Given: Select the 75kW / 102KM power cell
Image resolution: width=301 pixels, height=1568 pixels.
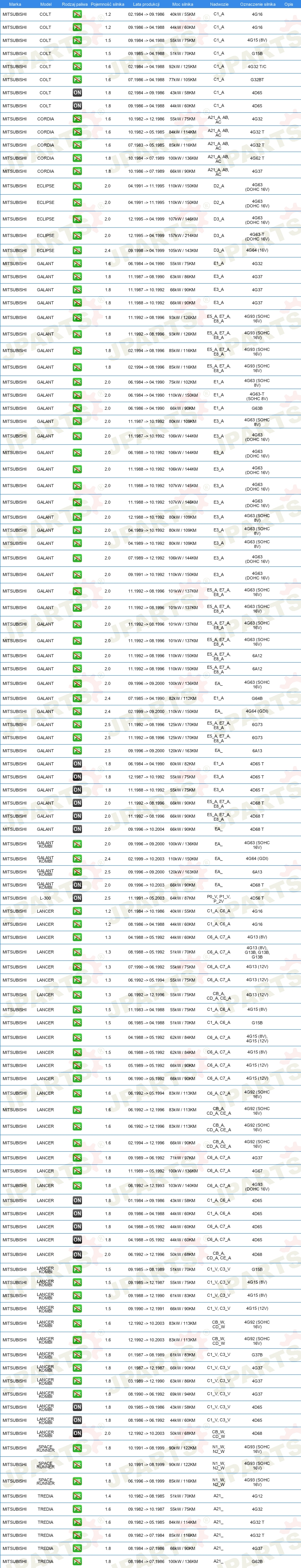Looking at the screenshot, I should [183, 382].
